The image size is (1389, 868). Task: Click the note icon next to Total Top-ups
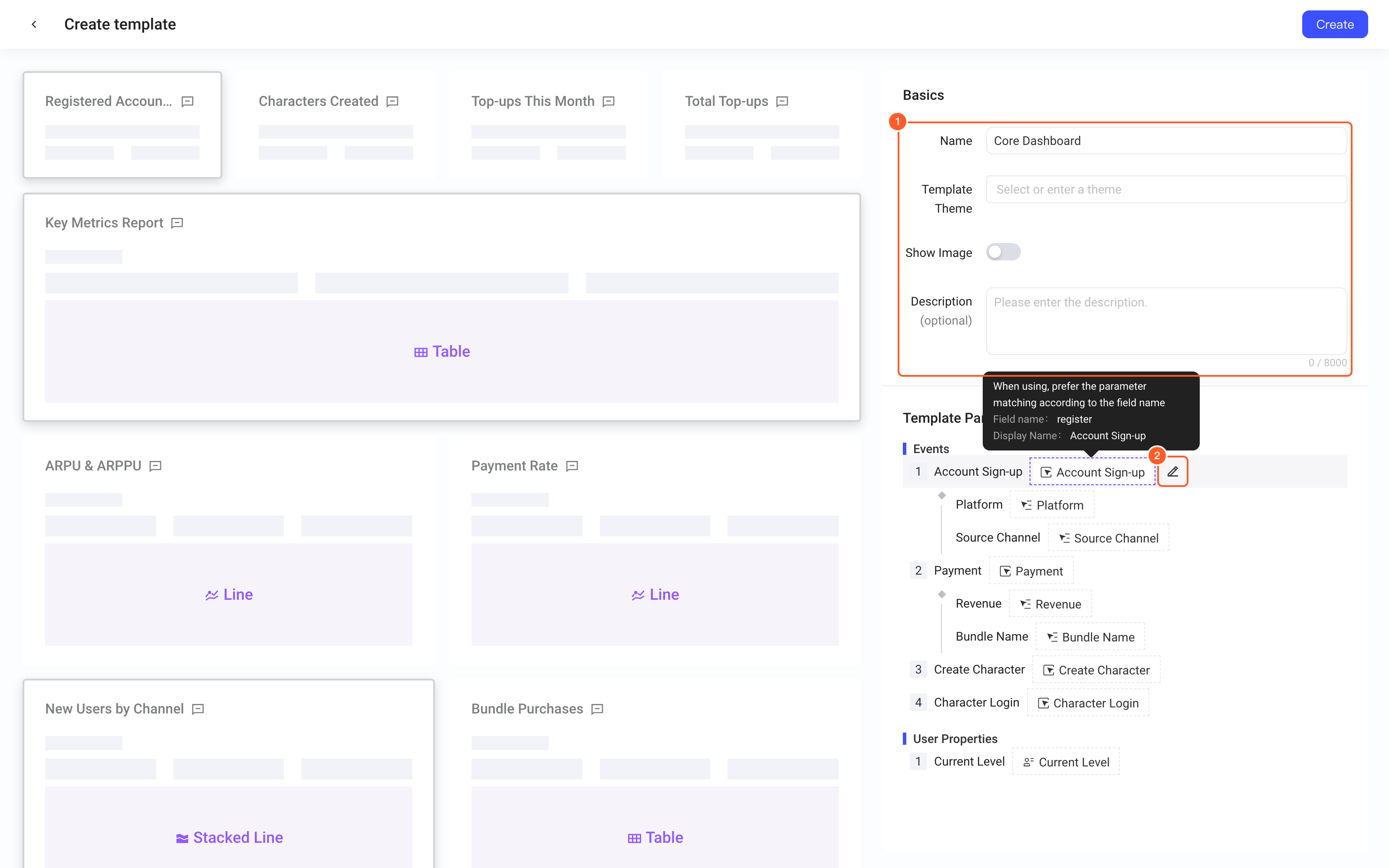pos(782,102)
